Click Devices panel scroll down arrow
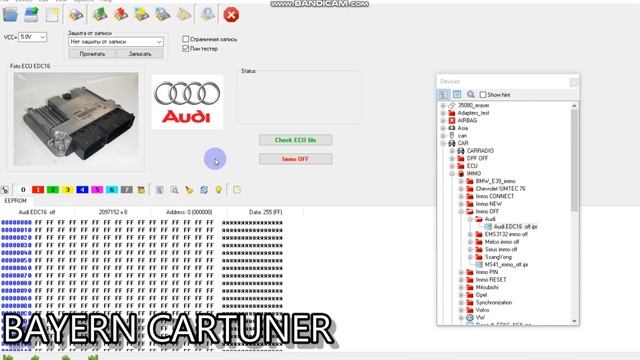 pos(574,321)
